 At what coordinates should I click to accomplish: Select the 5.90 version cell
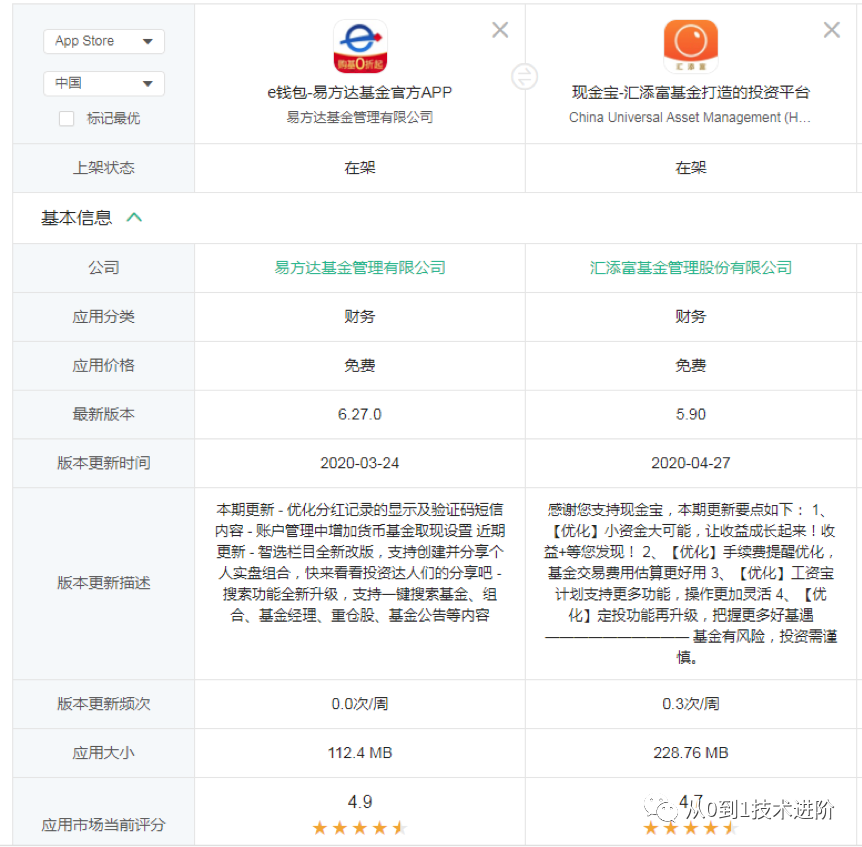690,414
